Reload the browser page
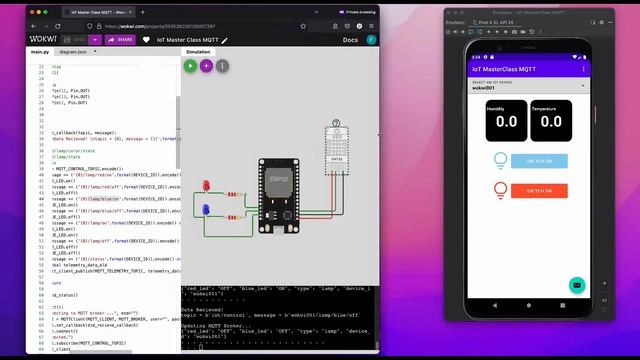The height and width of the screenshot is (360, 640). pos(58,26)
